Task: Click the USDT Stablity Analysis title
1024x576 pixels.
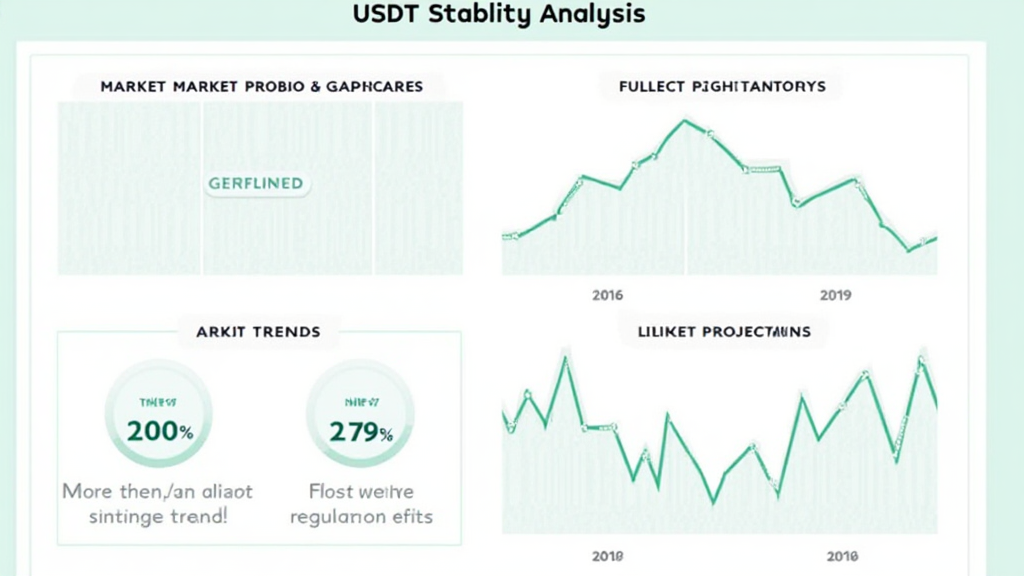Action: tap(499, 14)
